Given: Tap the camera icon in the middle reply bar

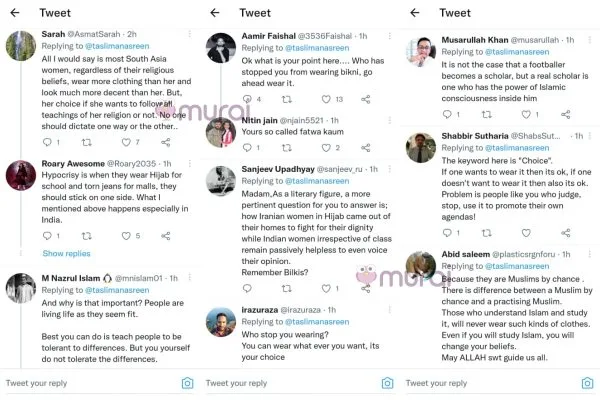Looking at the screenshot, I should click(387, 383).
